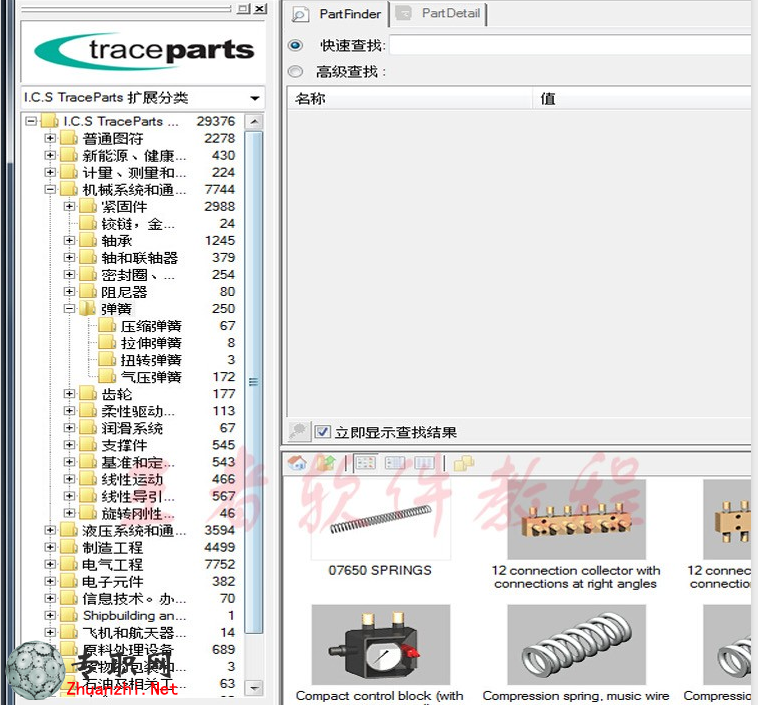This screenshot has height=705, width=758.
Task: Expand the 轴和联轴器 node
Action: [69, 257]
